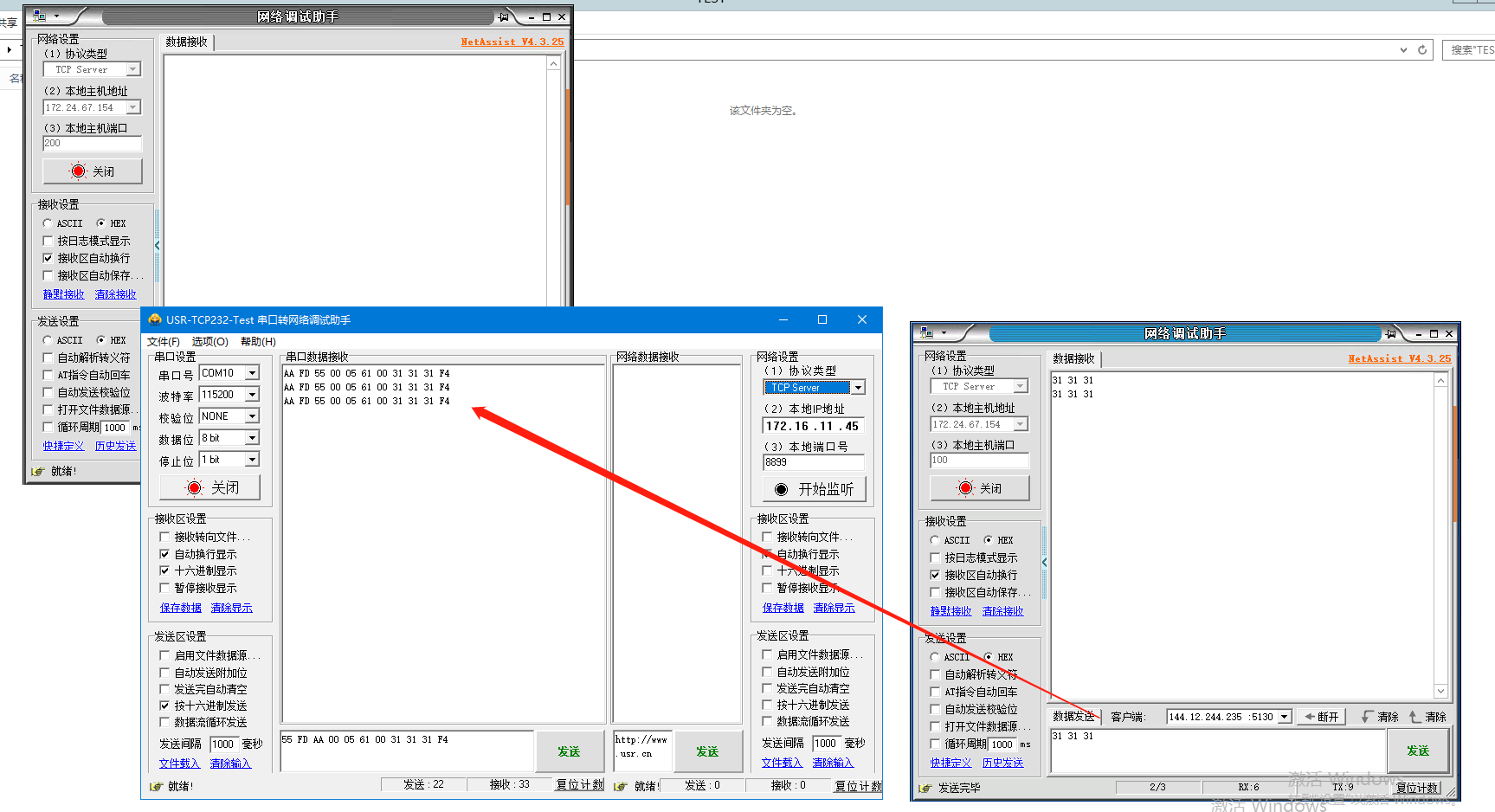The height and width of the screenshot is (812, 1495).
Task: Open the 校验位 NONE dropdown
Action: tap(252, 416)
